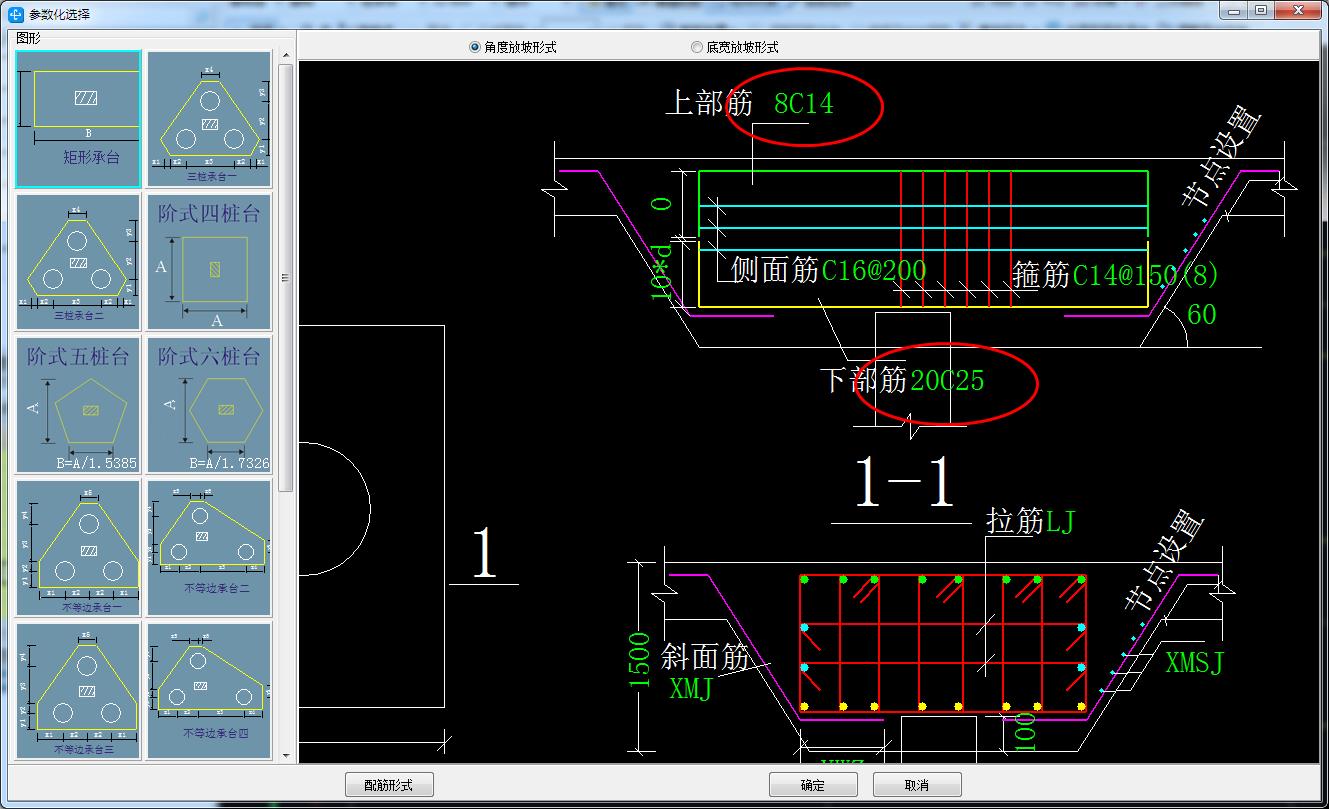Maximize the 参数化选择 dialog window
The width and height of the screenshot is (1329, 809).
click(1261, 10)
